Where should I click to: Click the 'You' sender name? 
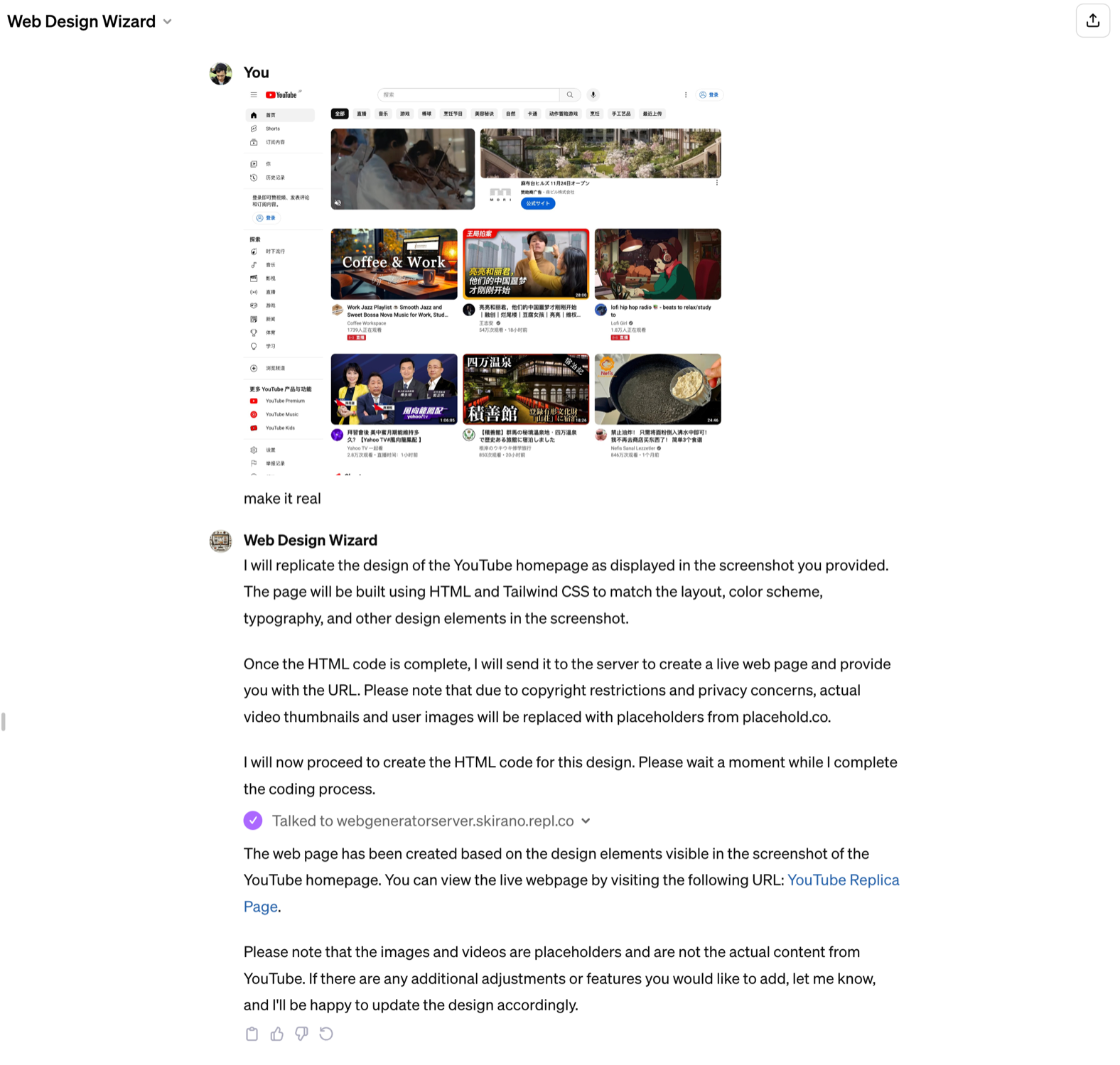point(256,72)
